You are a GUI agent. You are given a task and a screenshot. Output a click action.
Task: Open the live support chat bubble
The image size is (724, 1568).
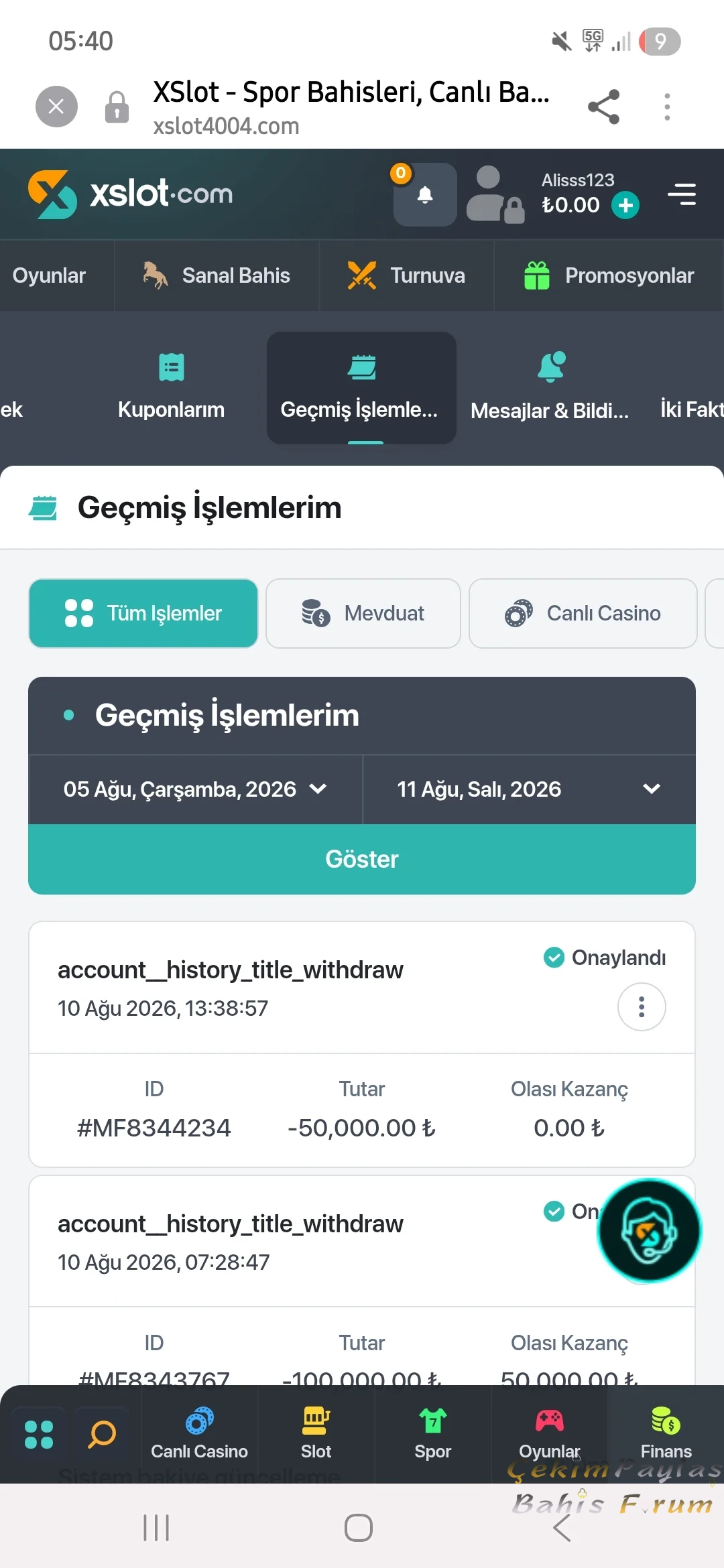(649, 1231)
